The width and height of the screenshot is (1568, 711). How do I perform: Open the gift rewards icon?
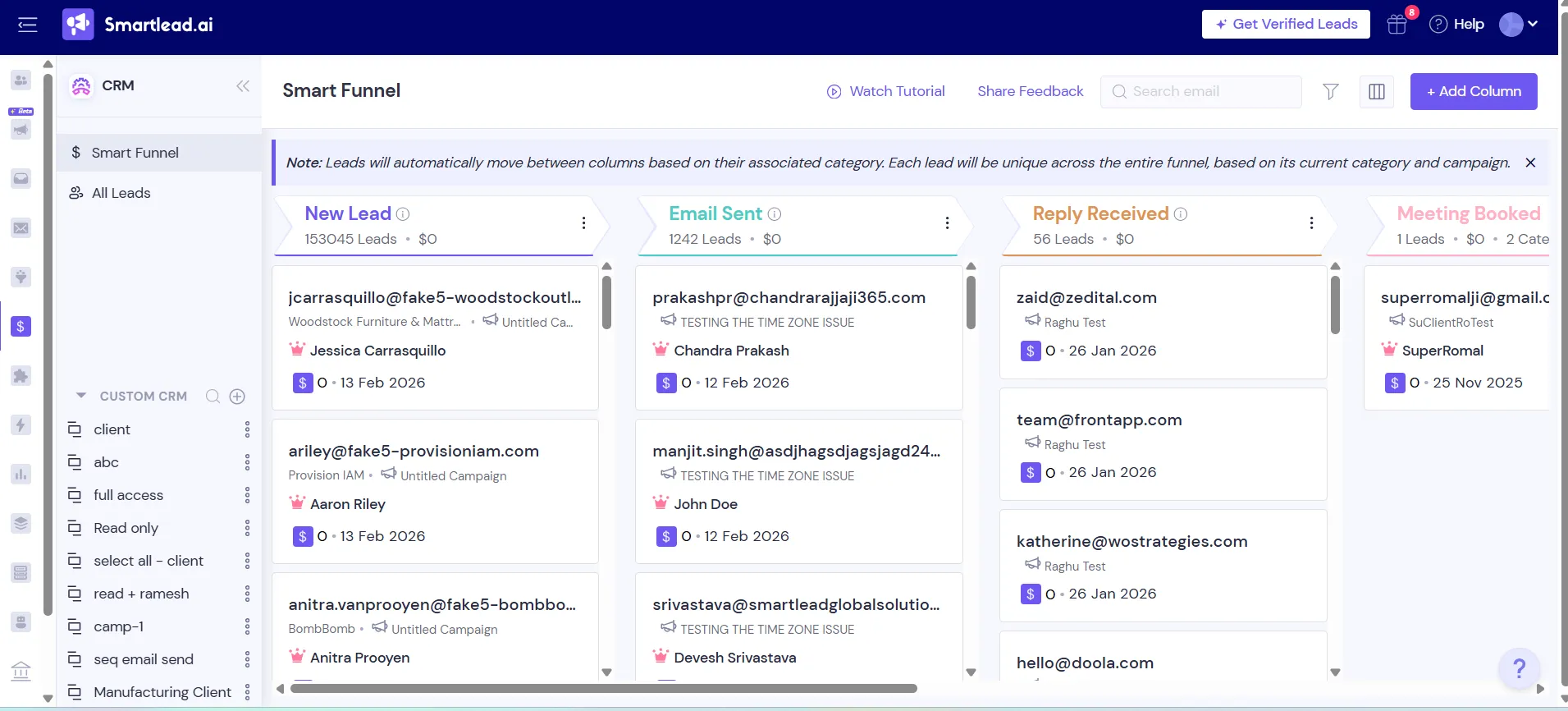[1397, 25]
